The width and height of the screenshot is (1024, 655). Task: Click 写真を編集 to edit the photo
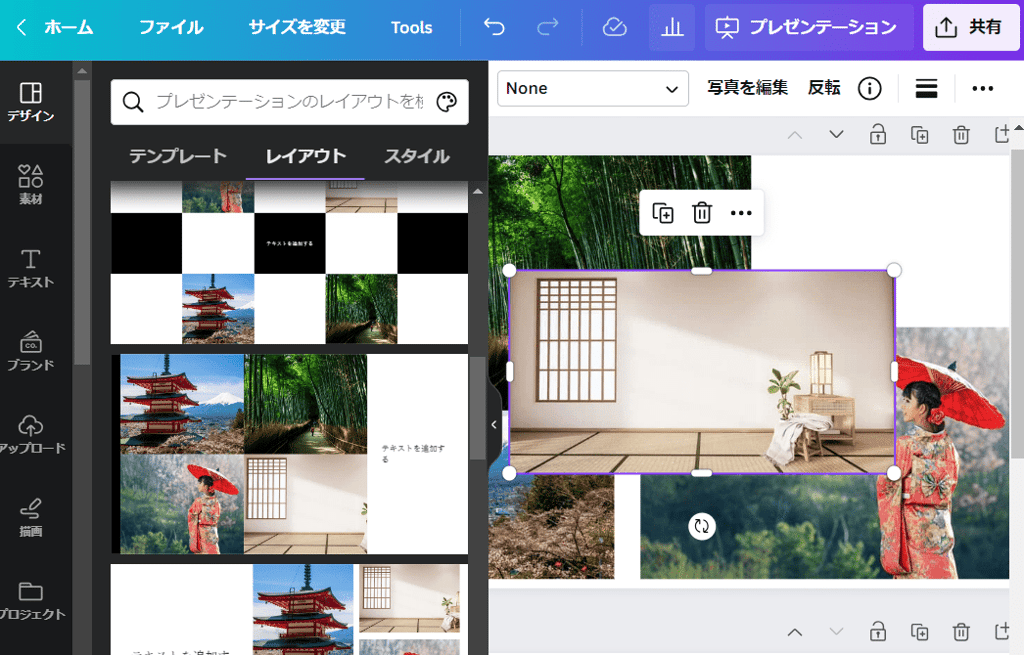(x=747, y=88)
